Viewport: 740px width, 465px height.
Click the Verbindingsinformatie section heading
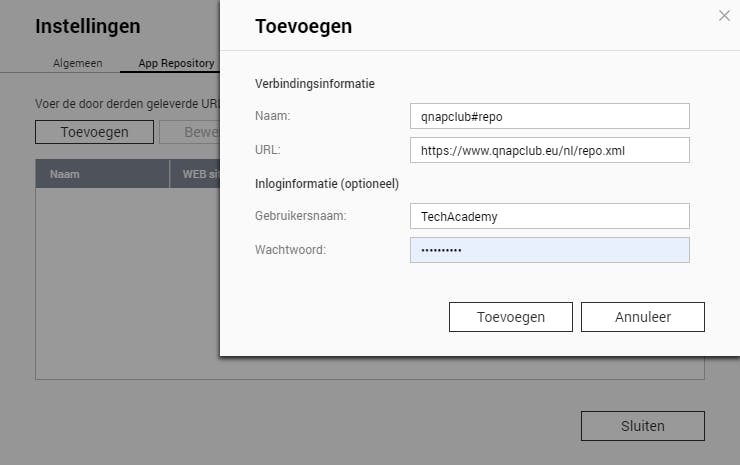315,84
